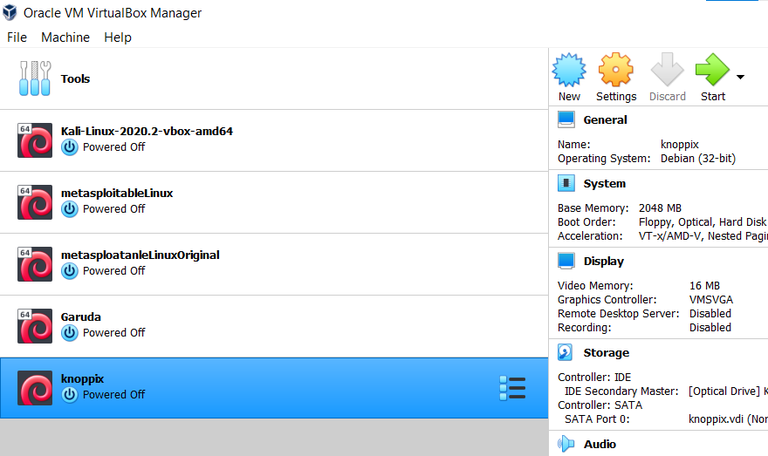Screen dimensions: 768x456
Task: Select the metasploatanleLinuxOriginal machine icon
Action: click(x=35, y=264)
